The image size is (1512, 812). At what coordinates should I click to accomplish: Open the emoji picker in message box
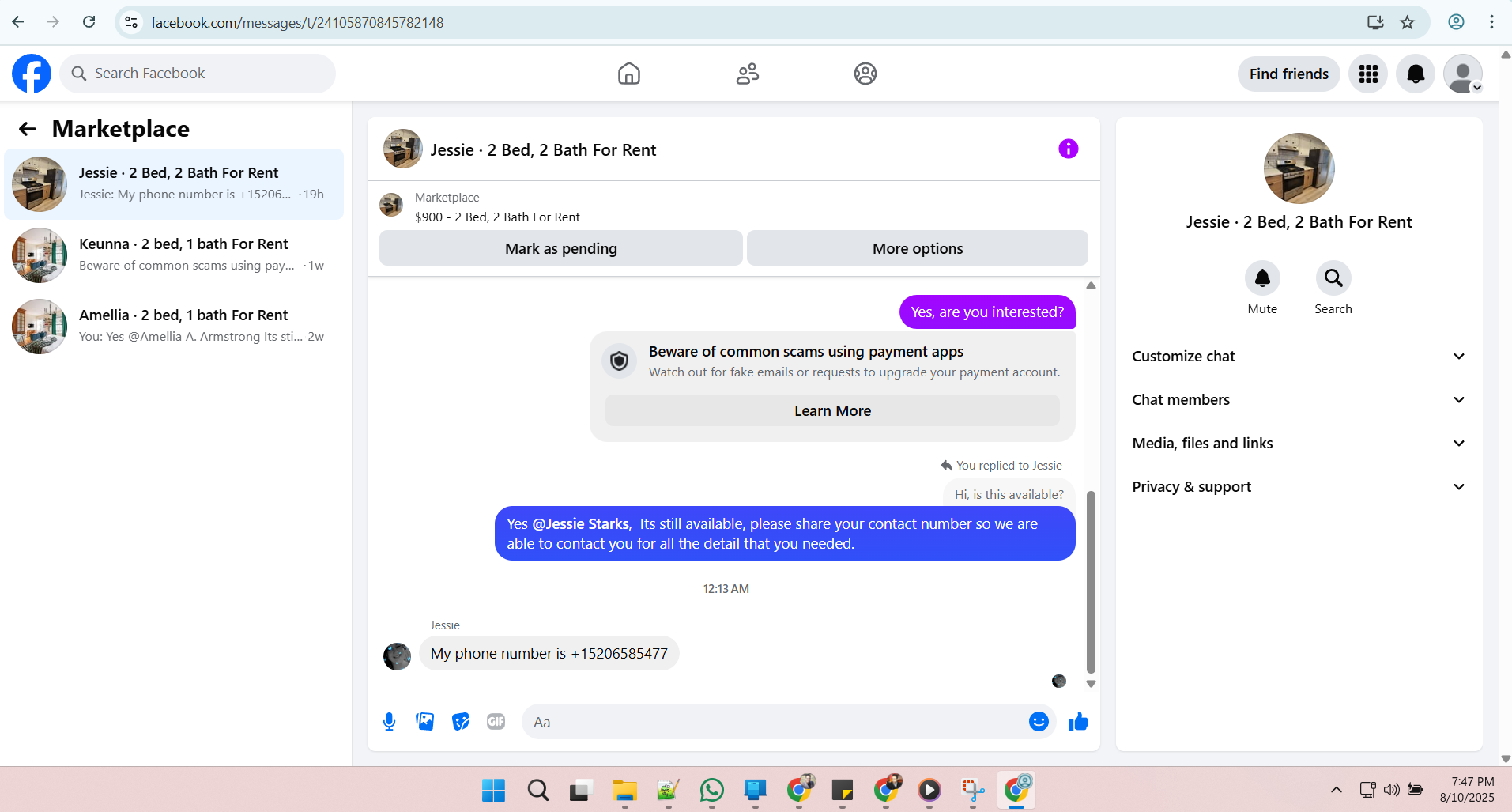pos(1039,722)
